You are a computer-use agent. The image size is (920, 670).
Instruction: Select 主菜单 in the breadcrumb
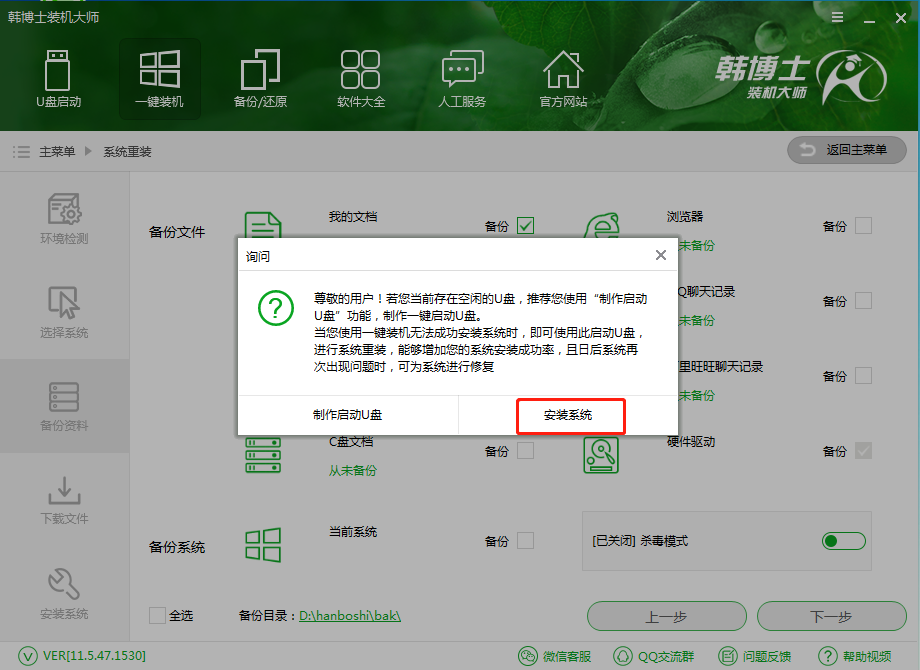tap(57, 150)
